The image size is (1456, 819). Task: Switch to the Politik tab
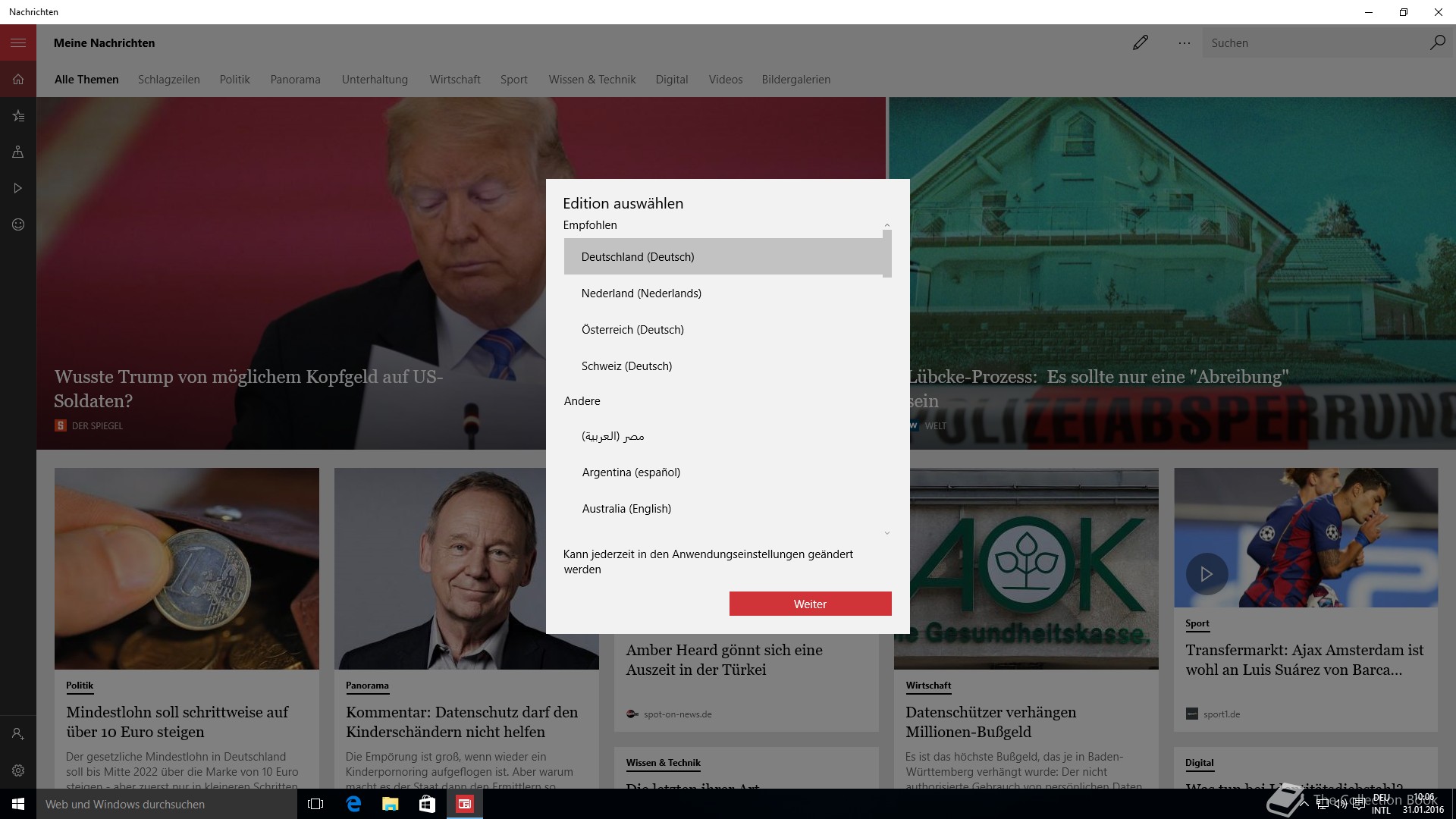(234, 80)
